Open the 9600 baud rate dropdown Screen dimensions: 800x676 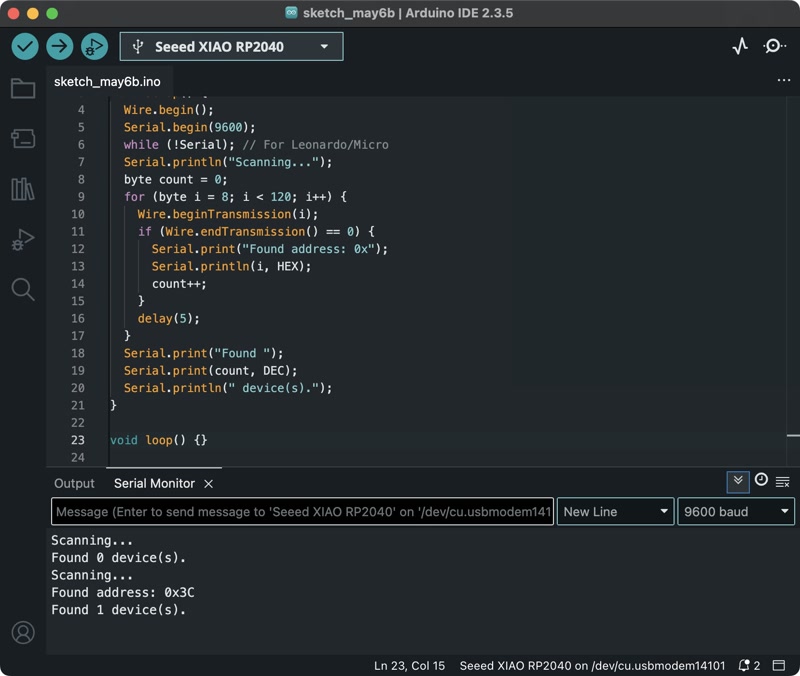click(736, 511)
